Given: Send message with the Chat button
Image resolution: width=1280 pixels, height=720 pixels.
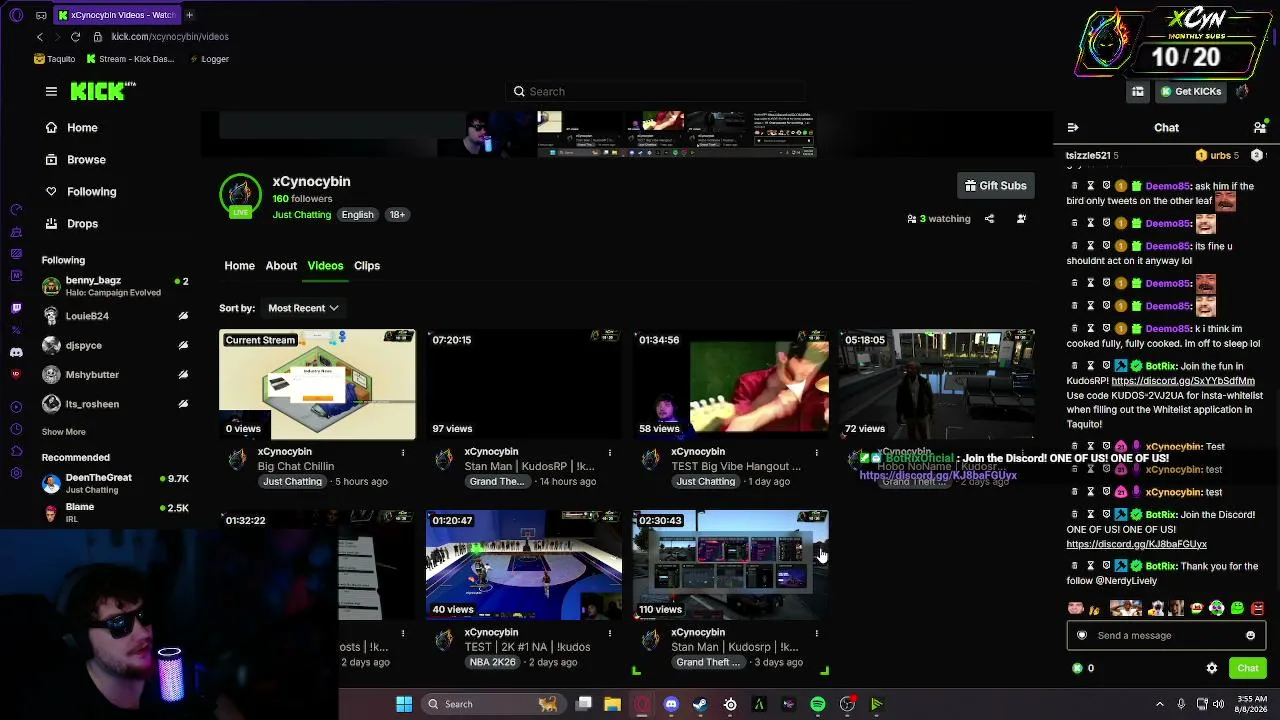Looking at the screenshot, I should click(x=1248, y=668).
